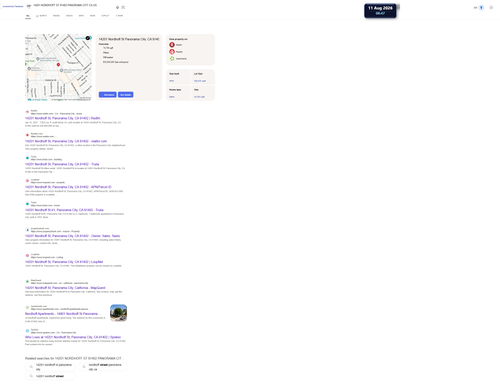Viewport: 500px width, 388px height.
Task: Switch to the News tab
Action: pyautogui.click(x=93, y=16)
